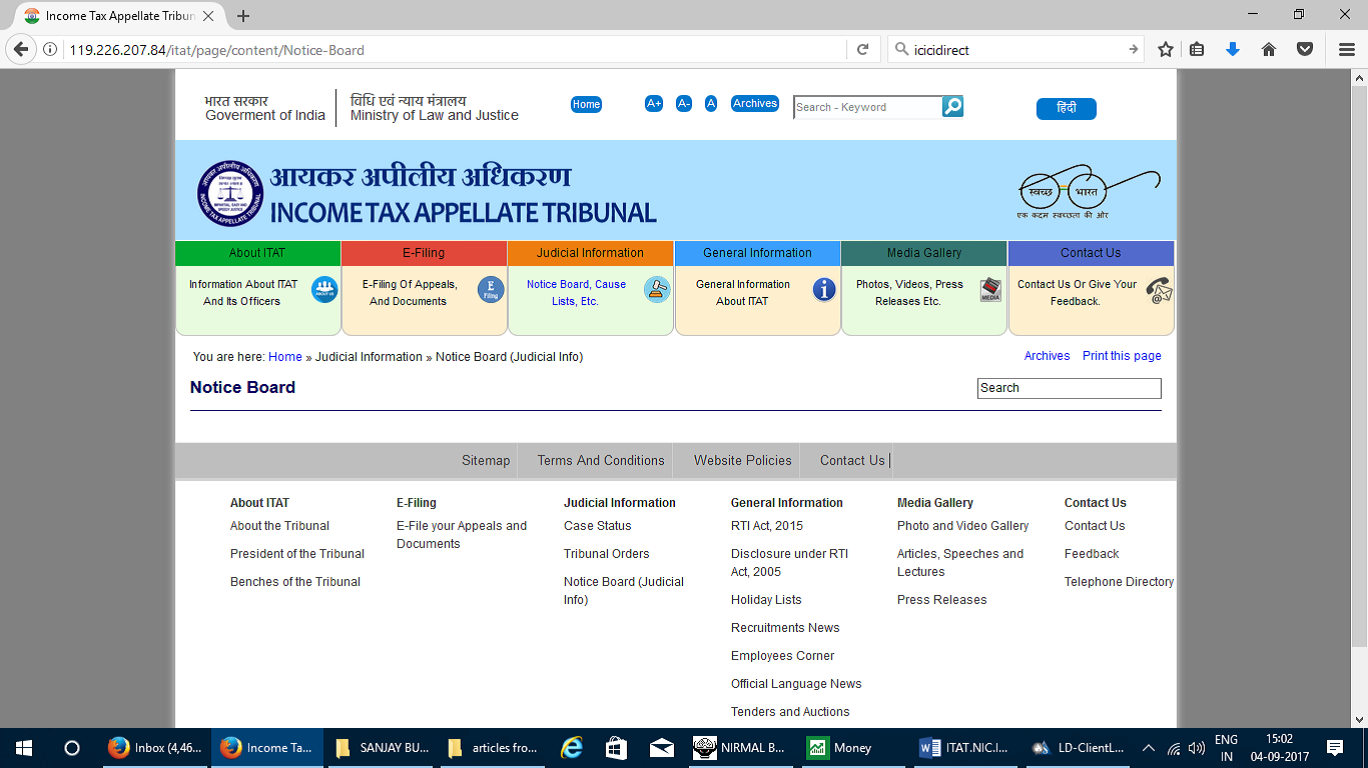Show hidden system tray icons chevron
The image size is (1368, 768).
pyautogui.click(x=1148, y=748)
